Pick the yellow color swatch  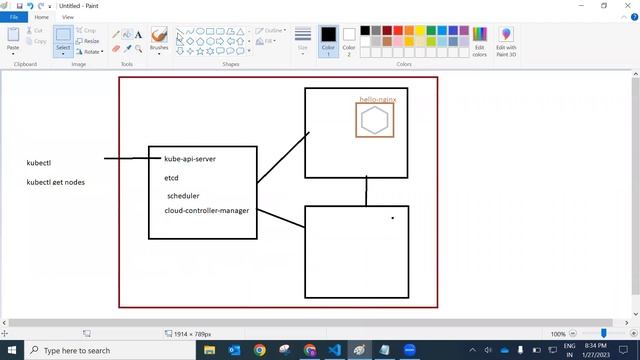[420, 31]
